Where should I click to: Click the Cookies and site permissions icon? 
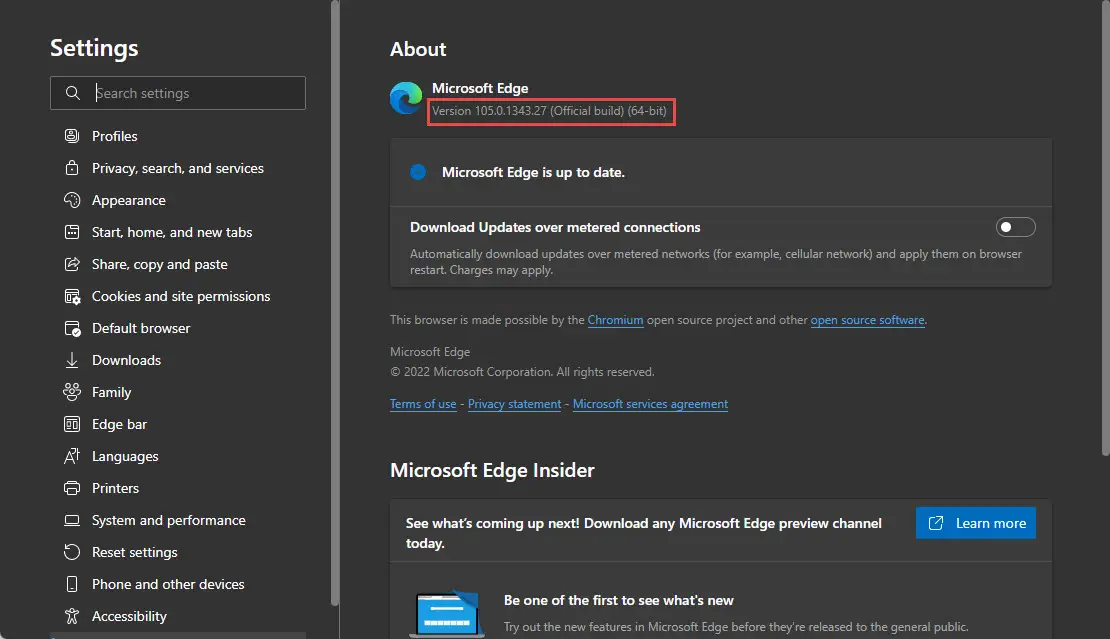[72, 297]
